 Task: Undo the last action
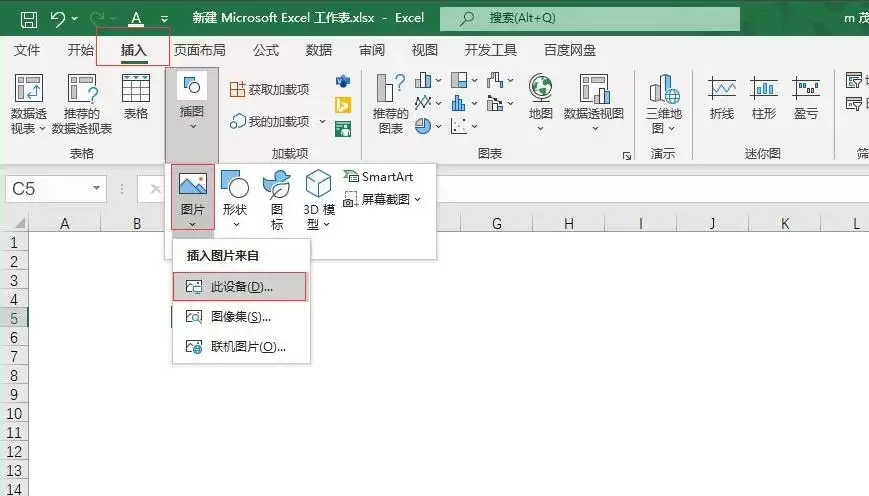click(x=58, y=19)
